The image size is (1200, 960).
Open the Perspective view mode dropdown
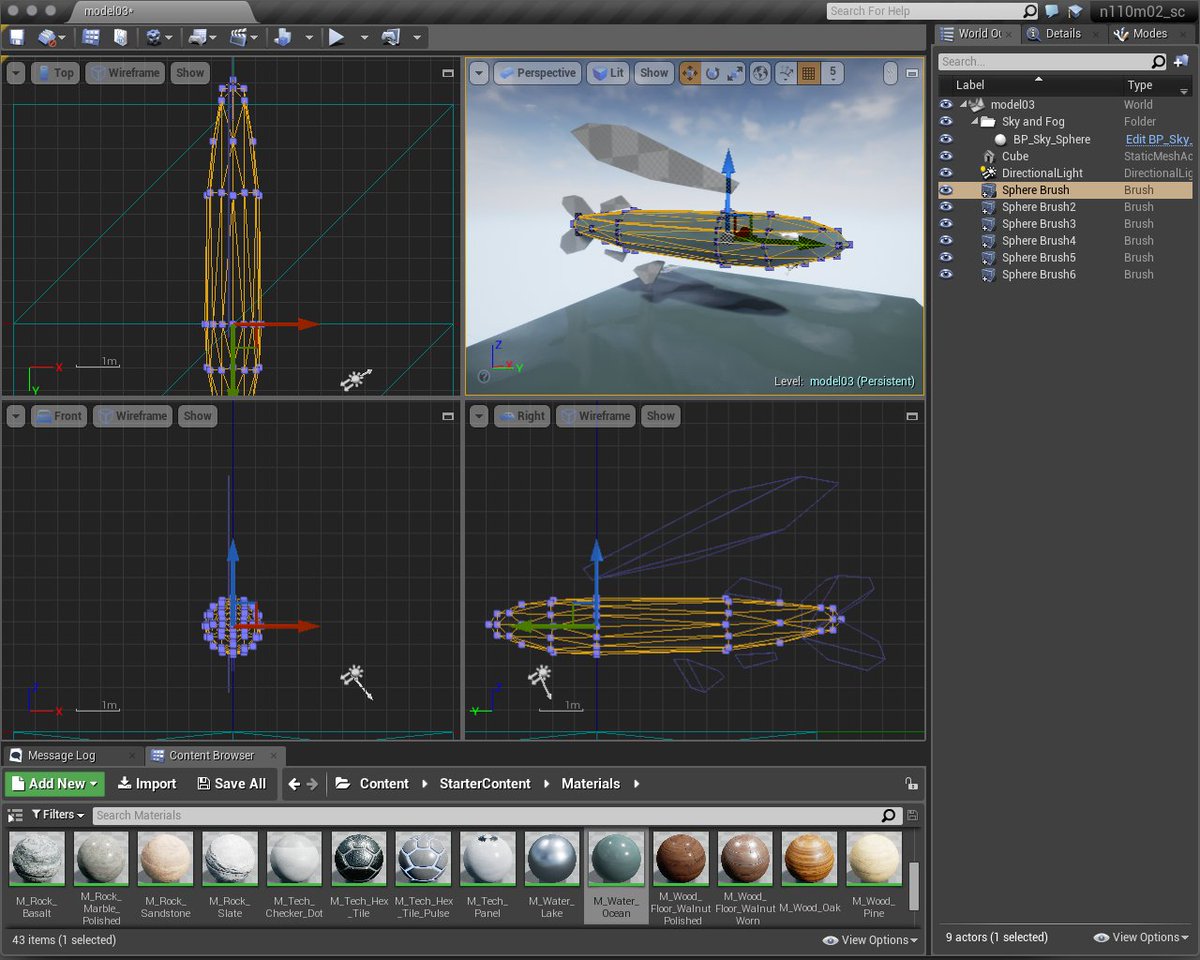pos(545,72)
